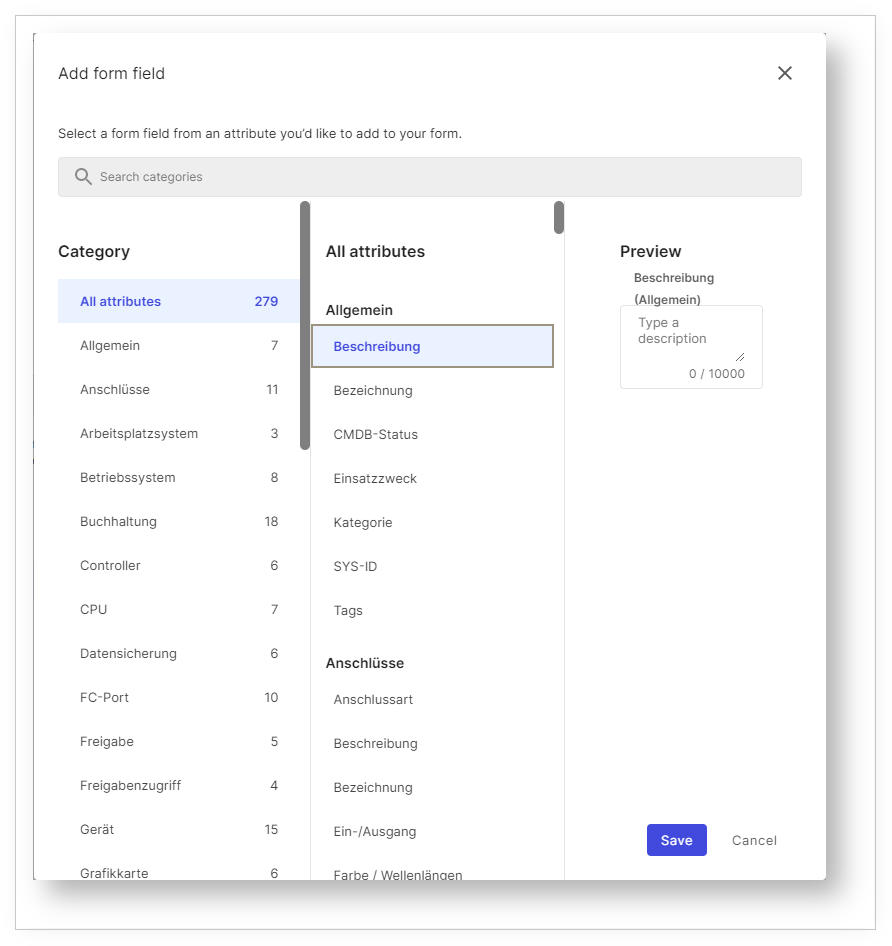Open the Allgemein category
Screen dimensions: 892x946
[178, 345]
